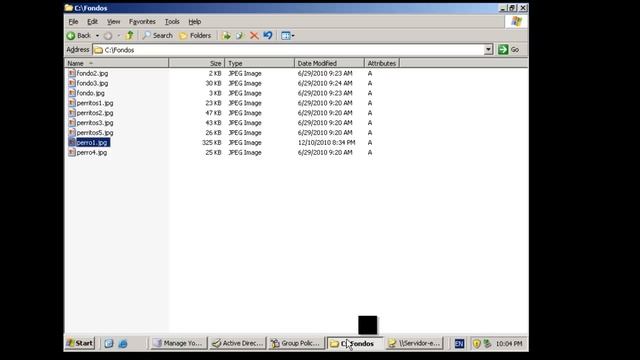Image resolution: width=640 pixels, height=360 pixels.
Task: Select the perritos5.jpg file icon
Action: coord(72,133)
